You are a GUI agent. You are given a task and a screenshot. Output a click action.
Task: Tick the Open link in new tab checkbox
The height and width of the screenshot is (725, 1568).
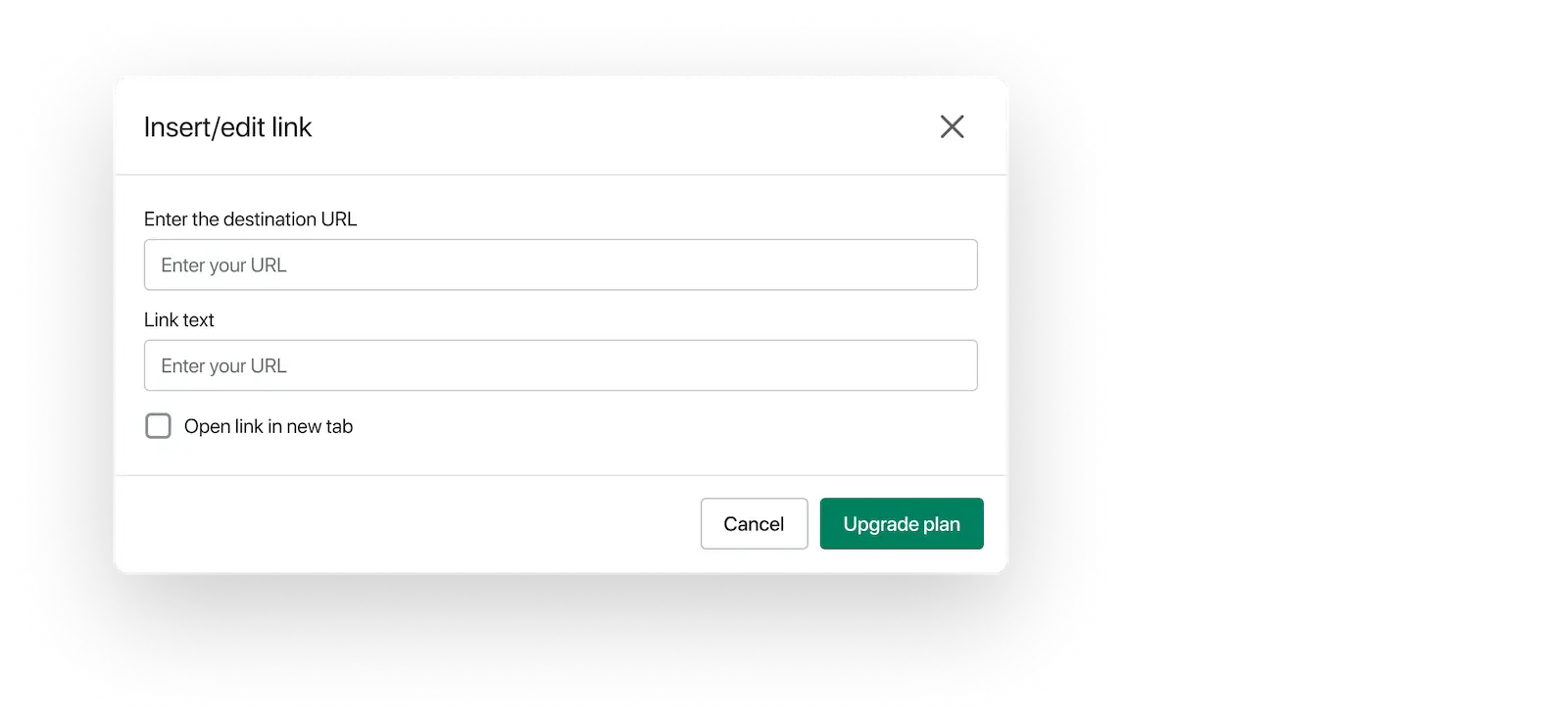click(x=158, y=426)
